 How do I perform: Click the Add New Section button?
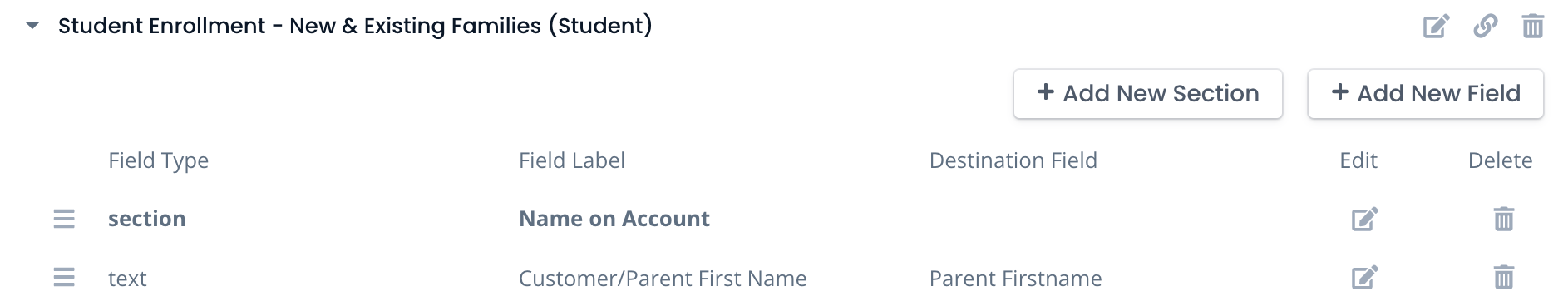[x=1147, y=94]
